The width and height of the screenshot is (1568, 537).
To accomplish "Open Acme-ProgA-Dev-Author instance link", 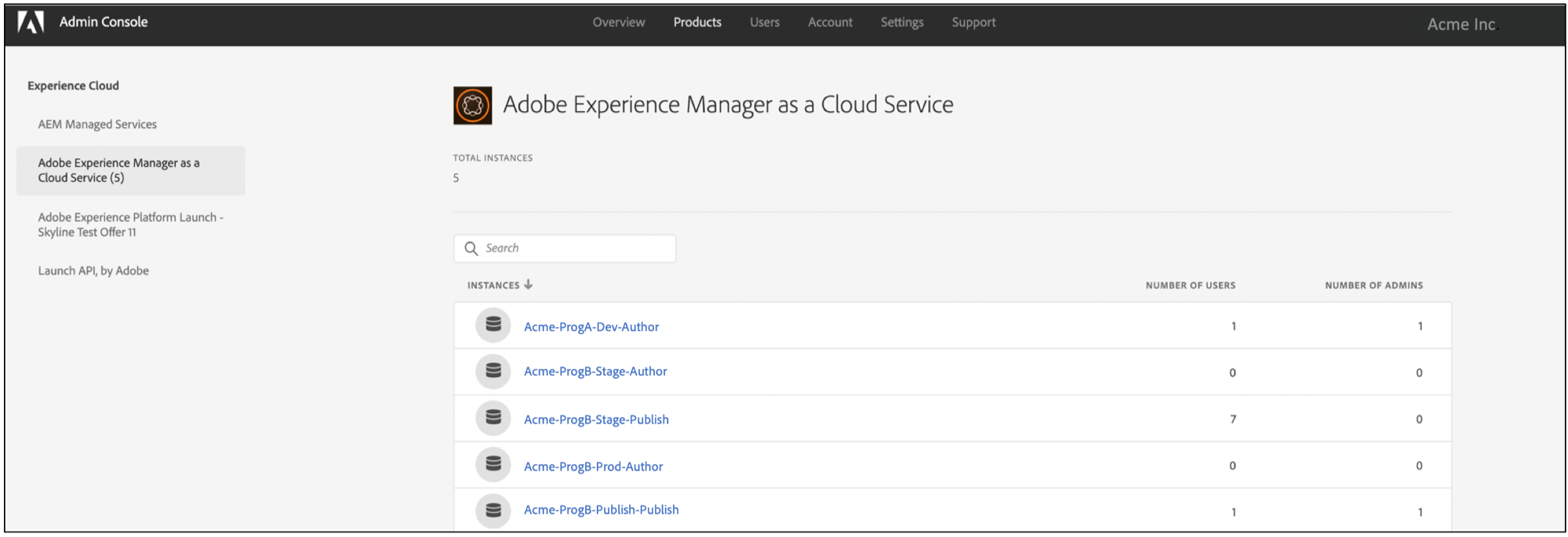I will click(x=591, y=327).
